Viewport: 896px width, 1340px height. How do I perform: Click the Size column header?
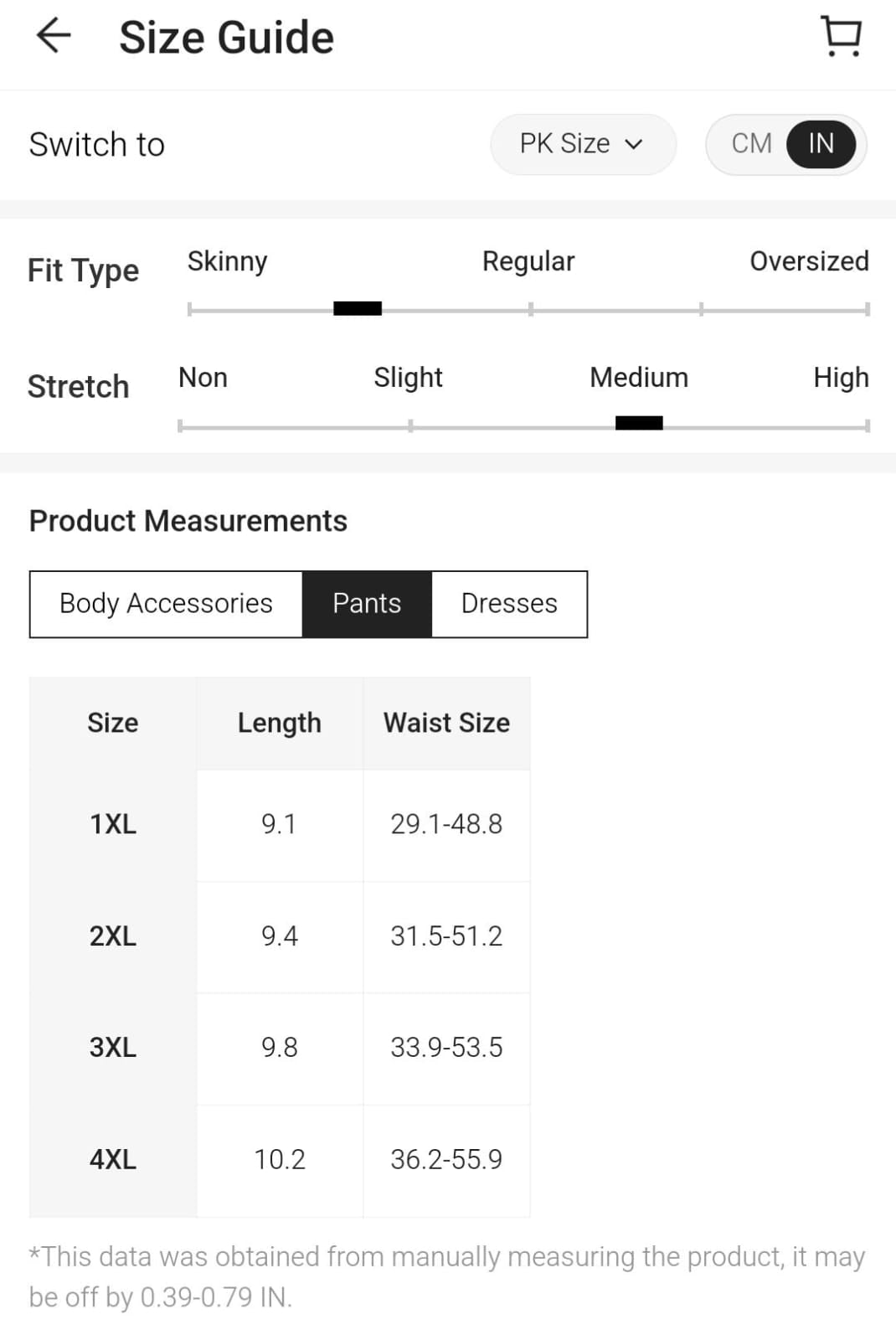tap(113, 723)
